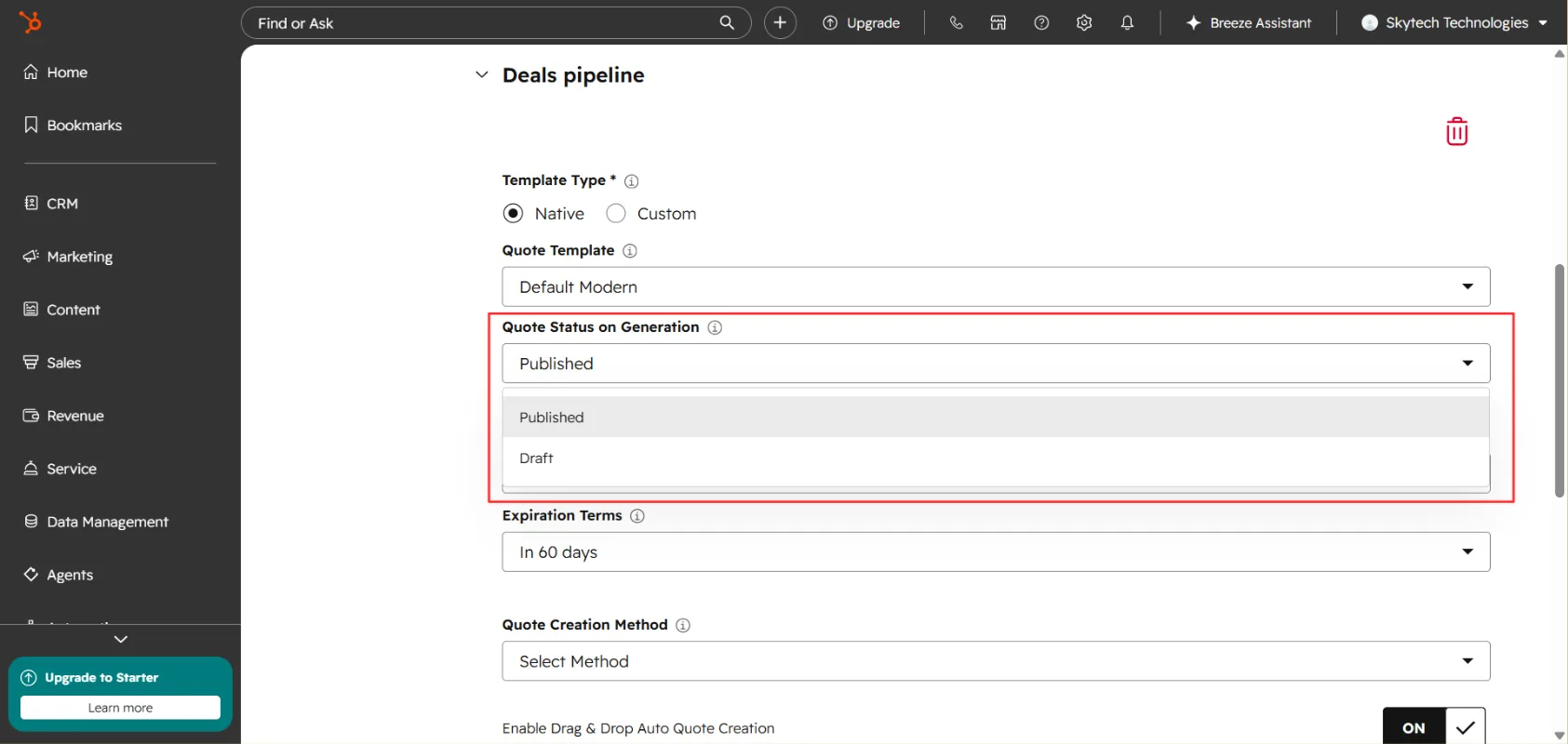This screenshot has width=1568, height=744.
Task: Click the HubSpot sprocket logo
Action: pos(31,22)
